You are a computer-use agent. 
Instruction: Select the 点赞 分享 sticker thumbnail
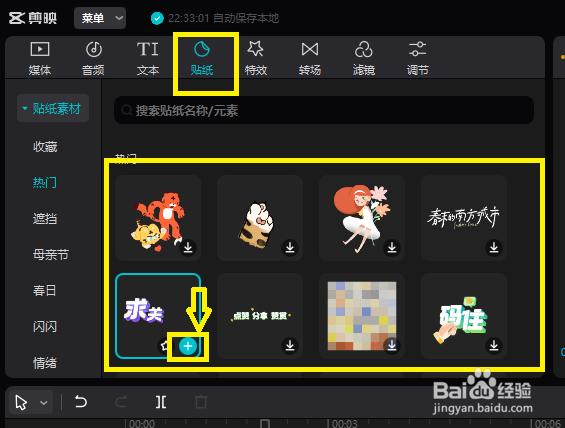pos(260,316)
